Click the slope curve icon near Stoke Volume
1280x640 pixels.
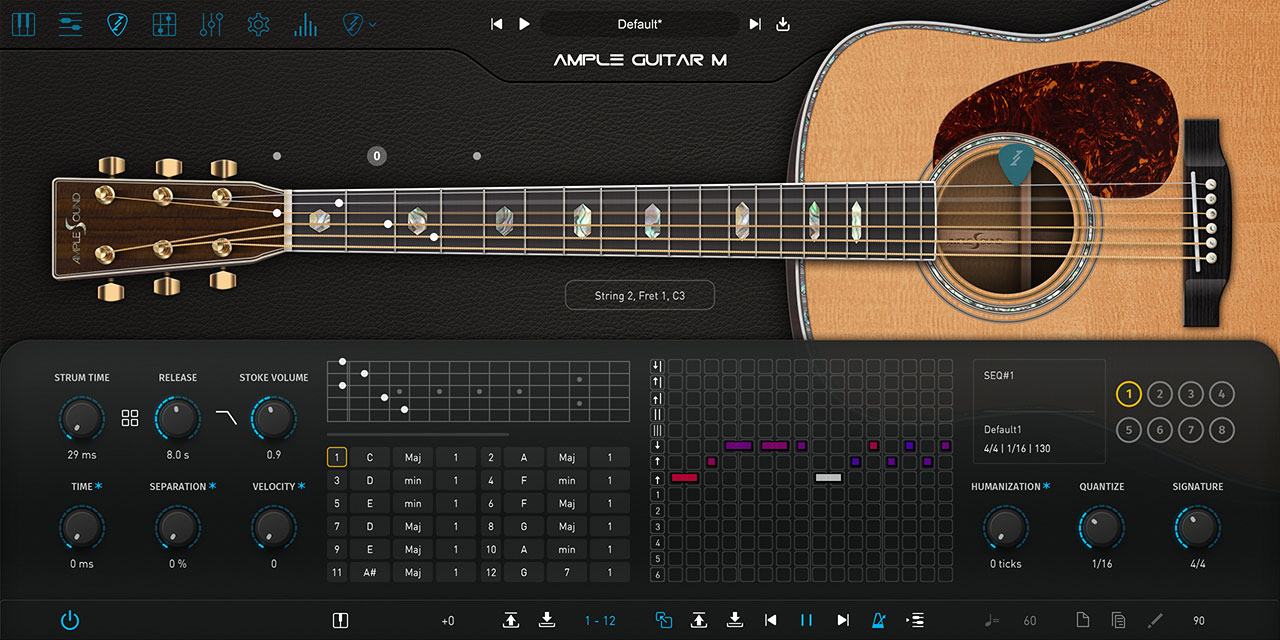click(x=226, y=418)
